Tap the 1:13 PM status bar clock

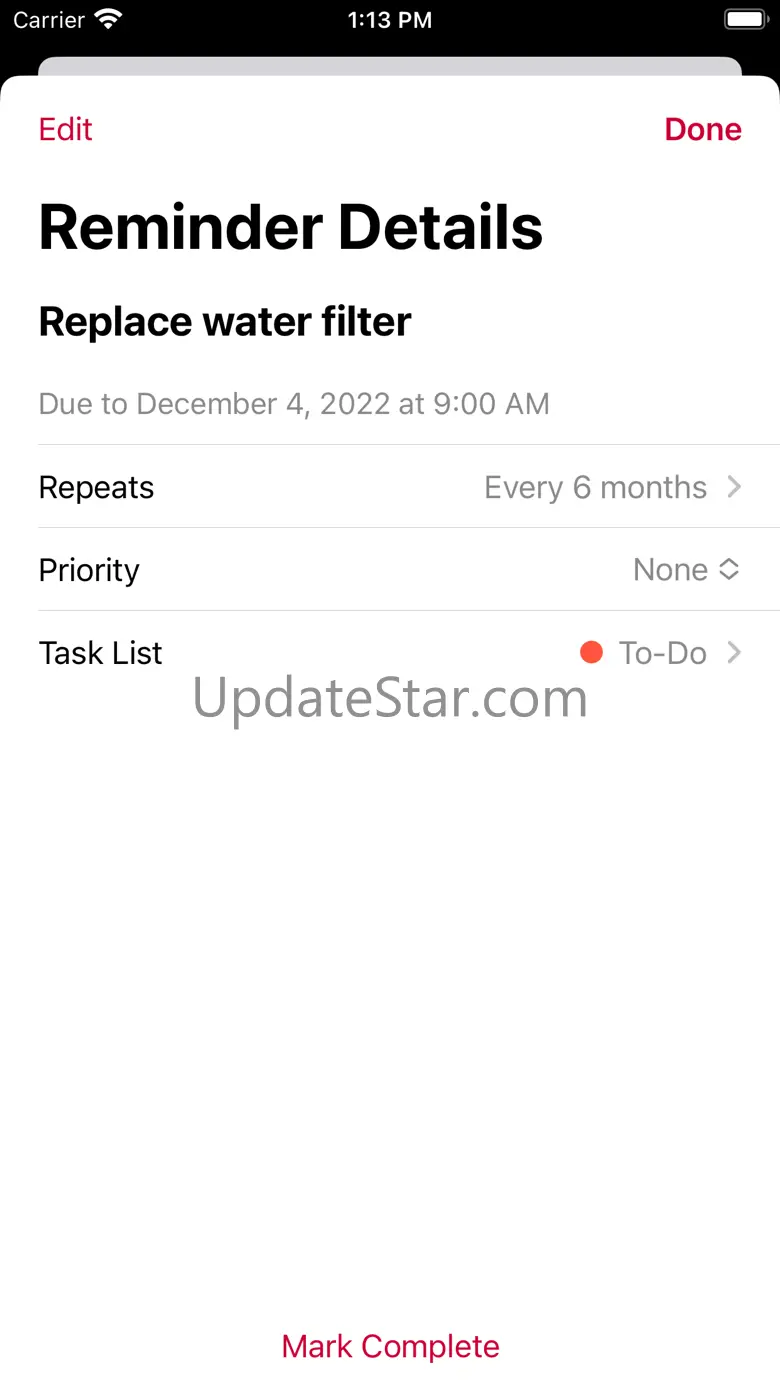click(x=390, y=20)
